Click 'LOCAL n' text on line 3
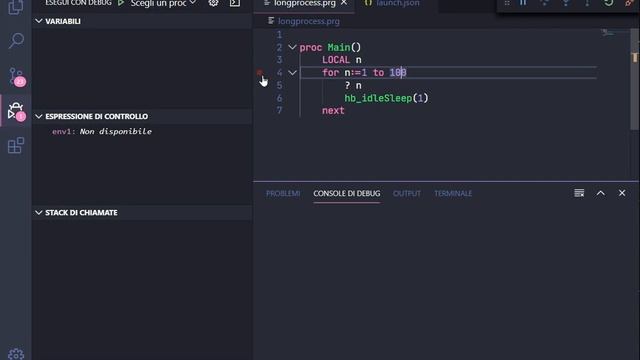 point(342,60)
